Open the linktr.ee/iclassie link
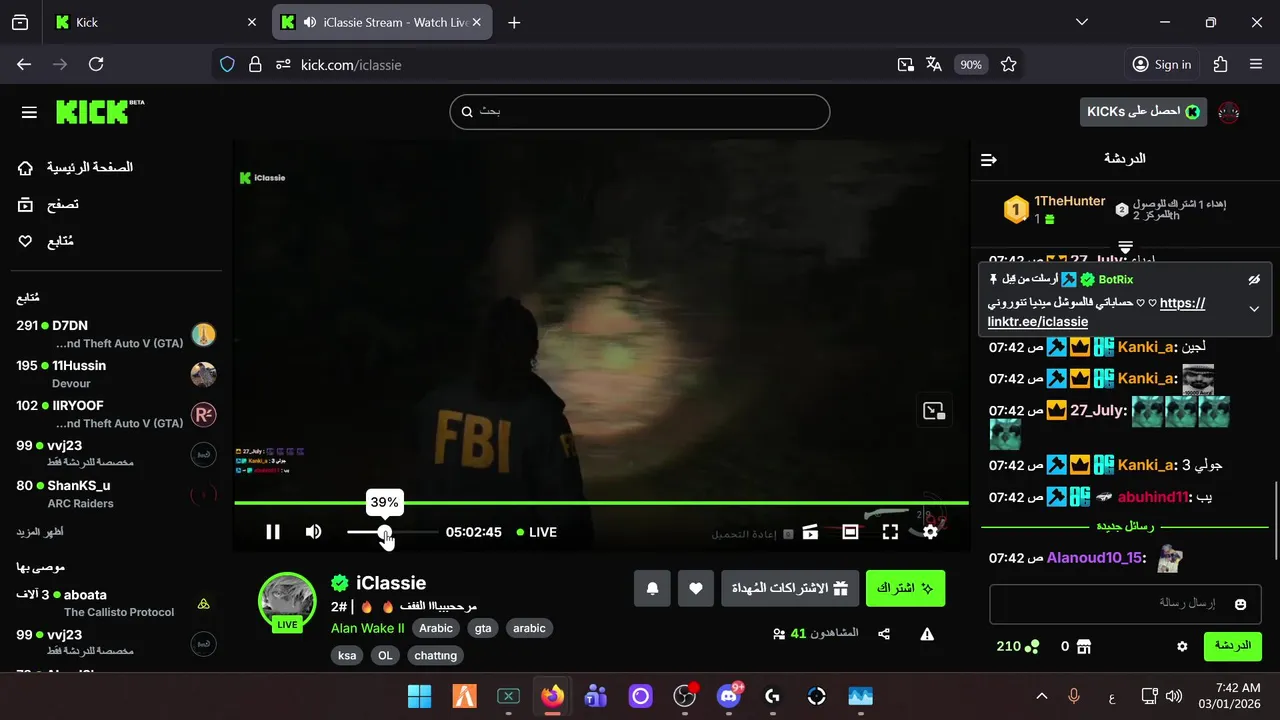 coord(1096,312)
